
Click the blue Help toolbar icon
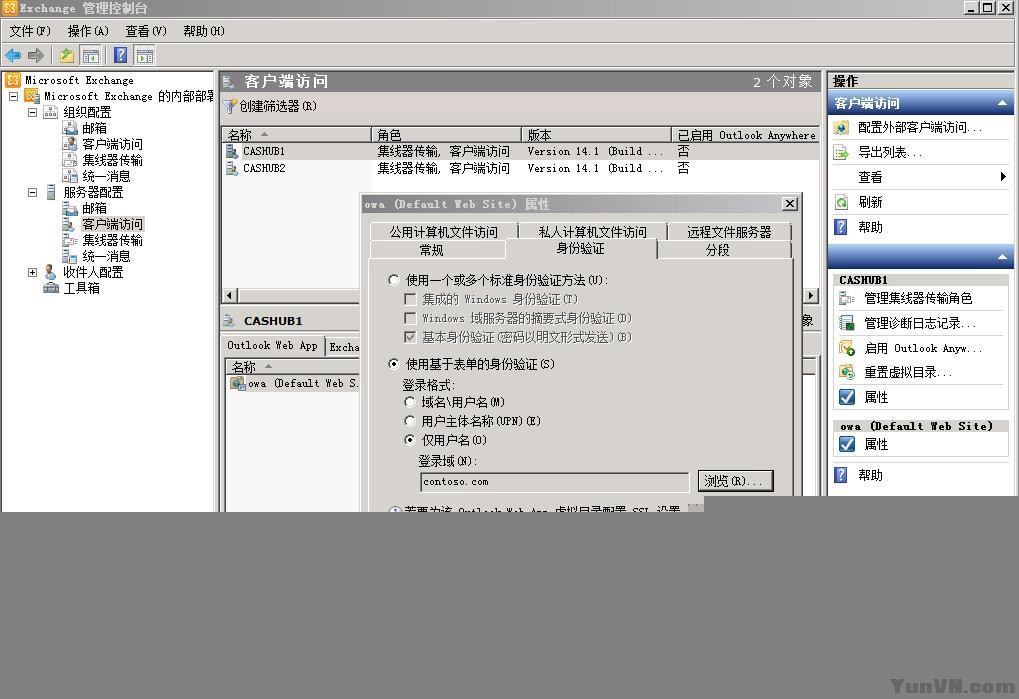[121, 56]
